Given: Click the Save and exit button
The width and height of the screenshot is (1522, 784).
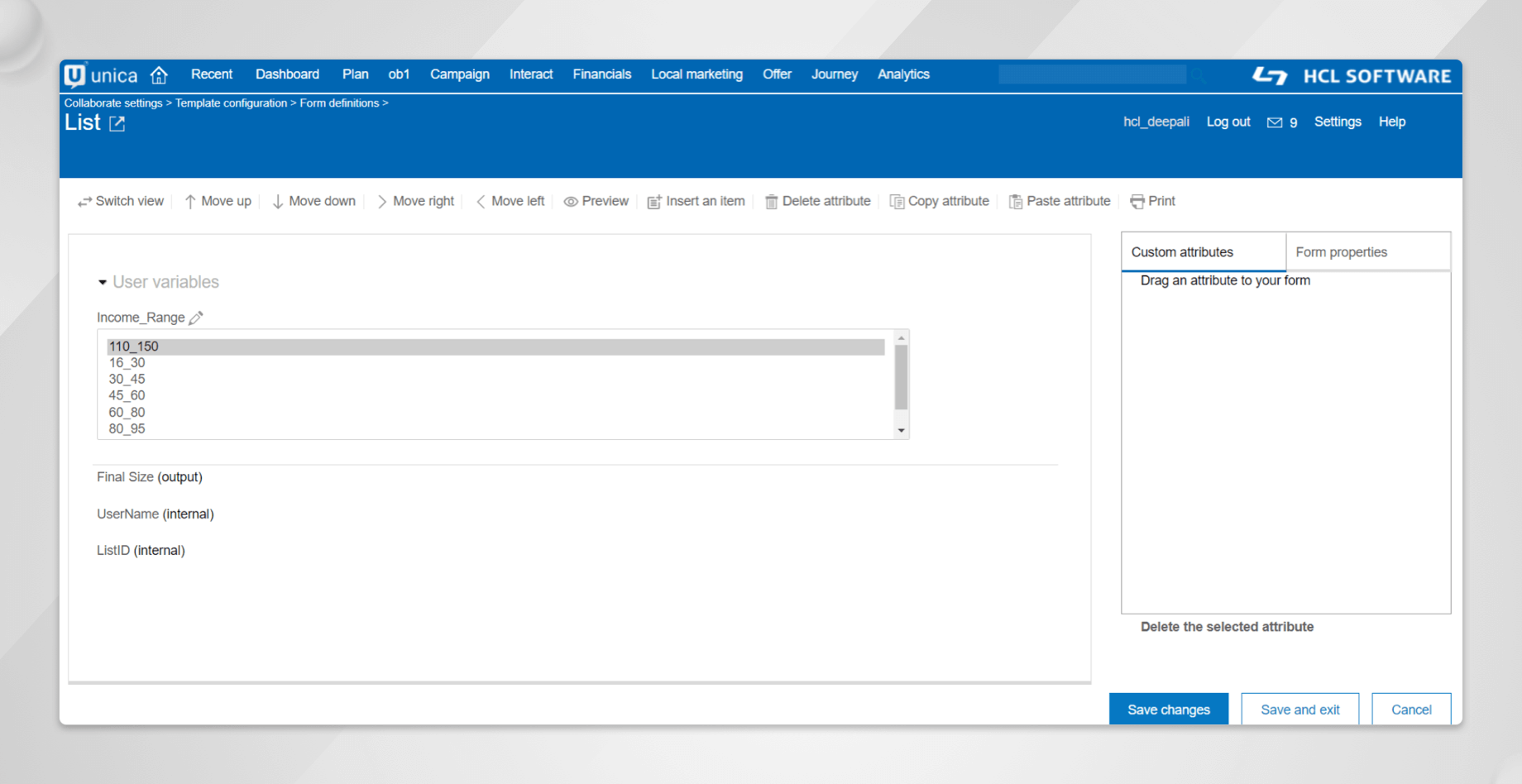Looking at the screenshot, I should tap(1299, 709).
